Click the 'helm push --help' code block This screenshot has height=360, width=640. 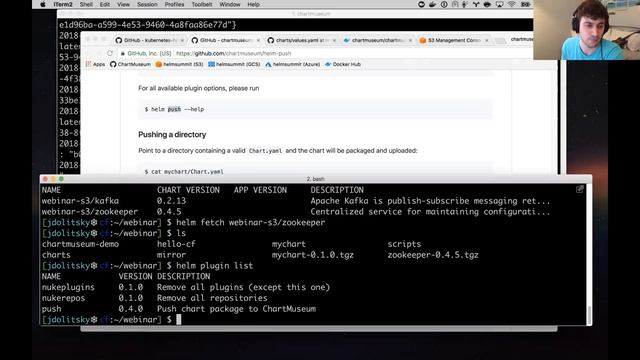[x=315, y=109]
